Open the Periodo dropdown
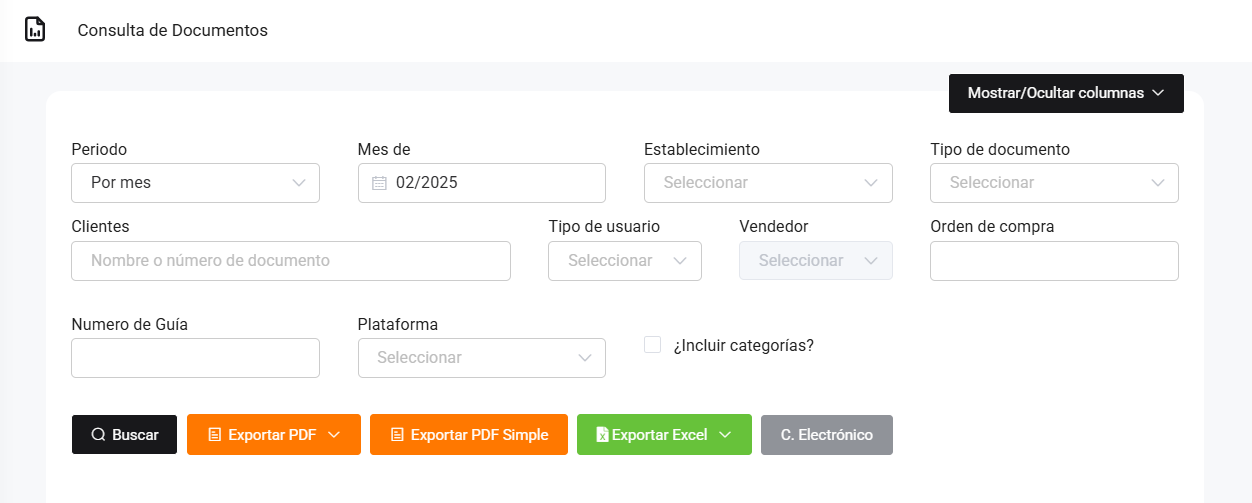Screen dimensions: 1252x503 coord(195,183)
